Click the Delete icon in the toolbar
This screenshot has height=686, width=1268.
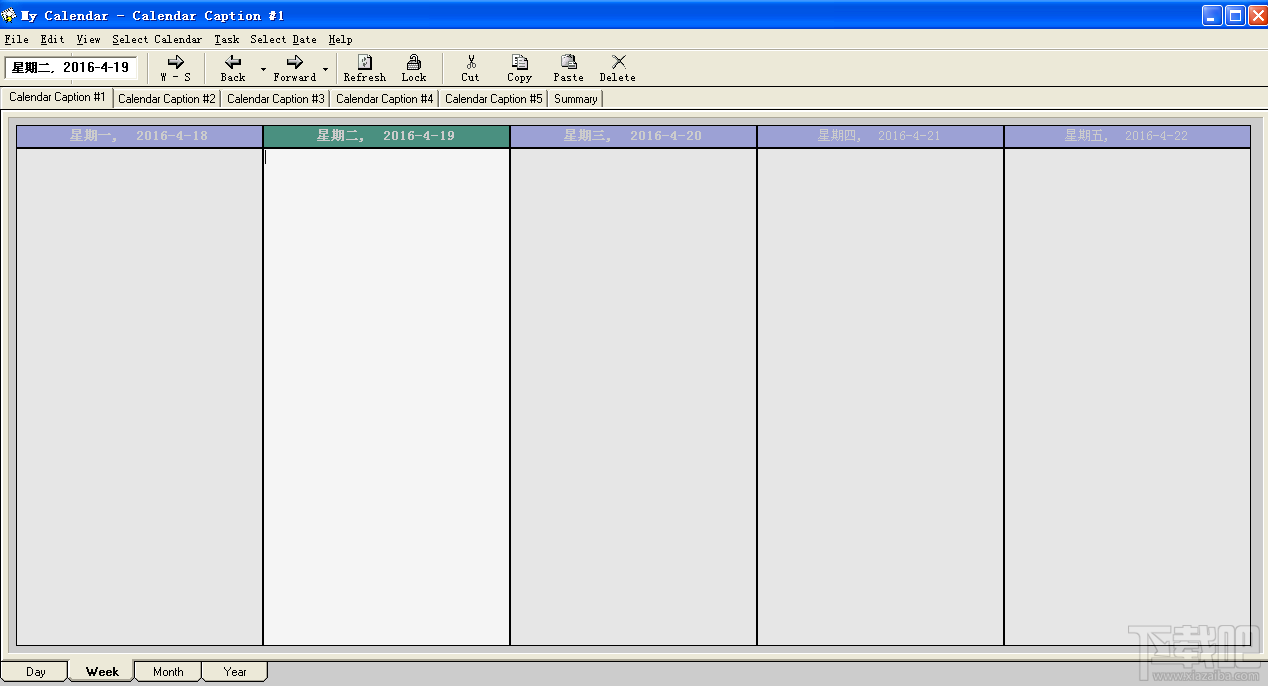[x=617, y=68]
